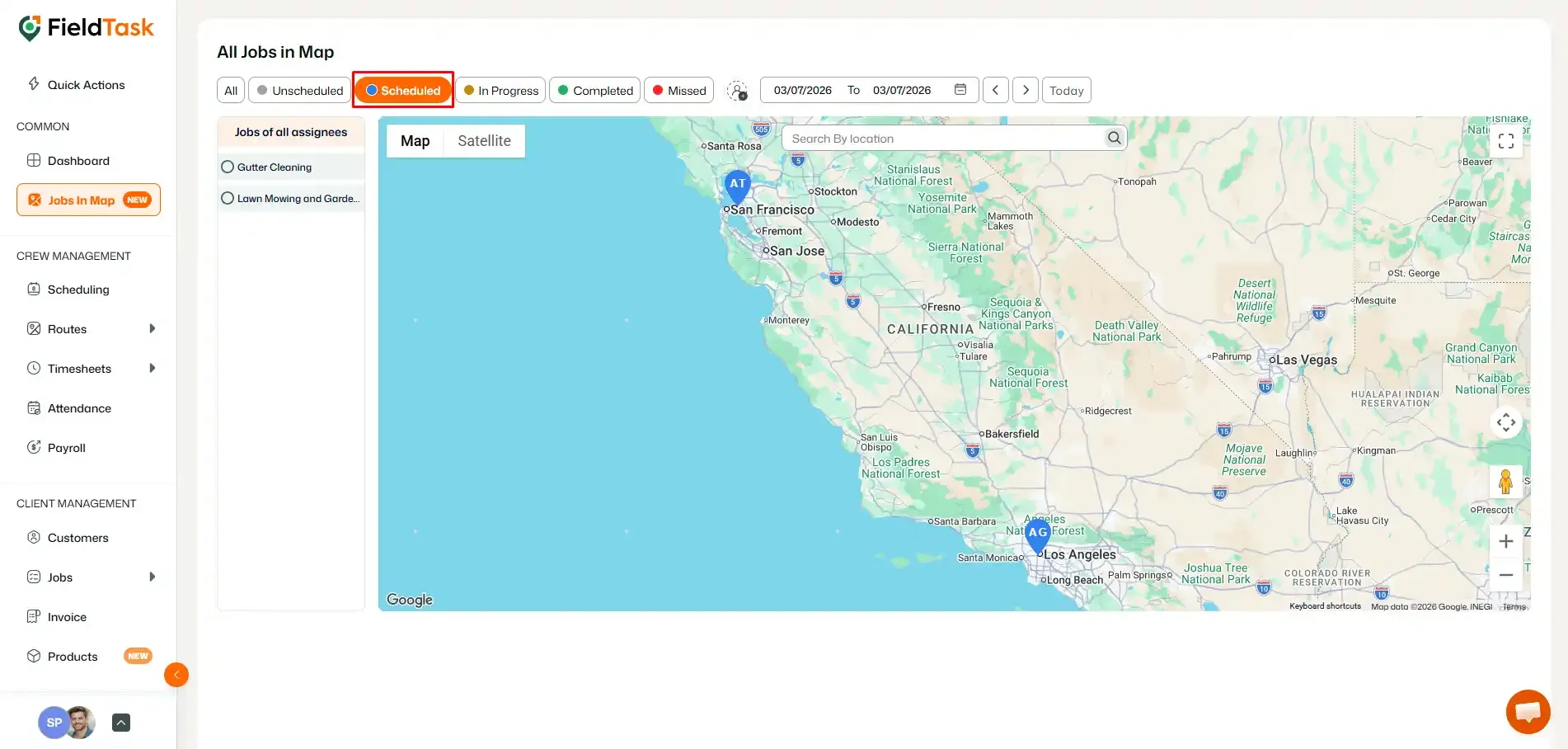Click the Routes sidebar icon
Image resolution: width=1568 pixels, height=749 pixels.
pos(34,328)
